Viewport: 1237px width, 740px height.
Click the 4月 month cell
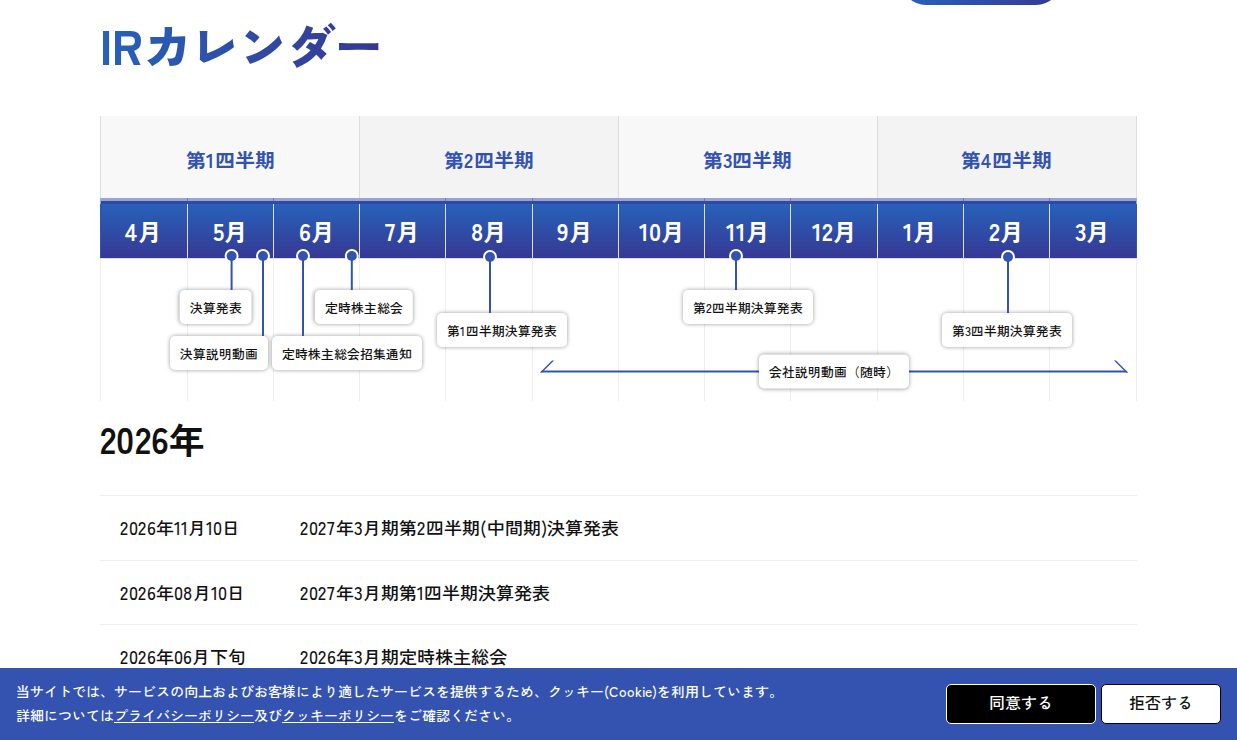(x=143, y=232)
